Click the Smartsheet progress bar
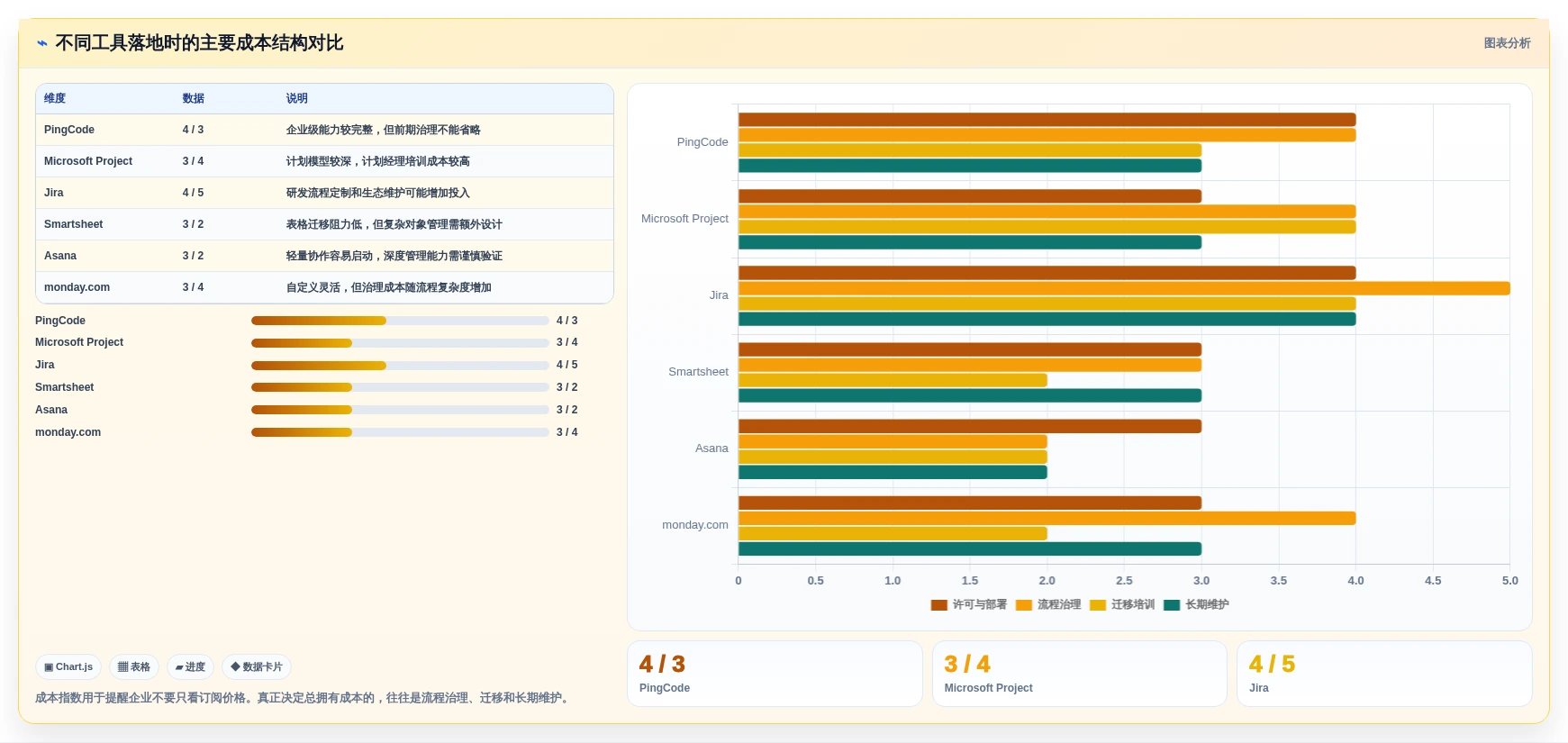The width and height of the screenshot is (1568, 743). pyautogui.click(x=400, y=387)
